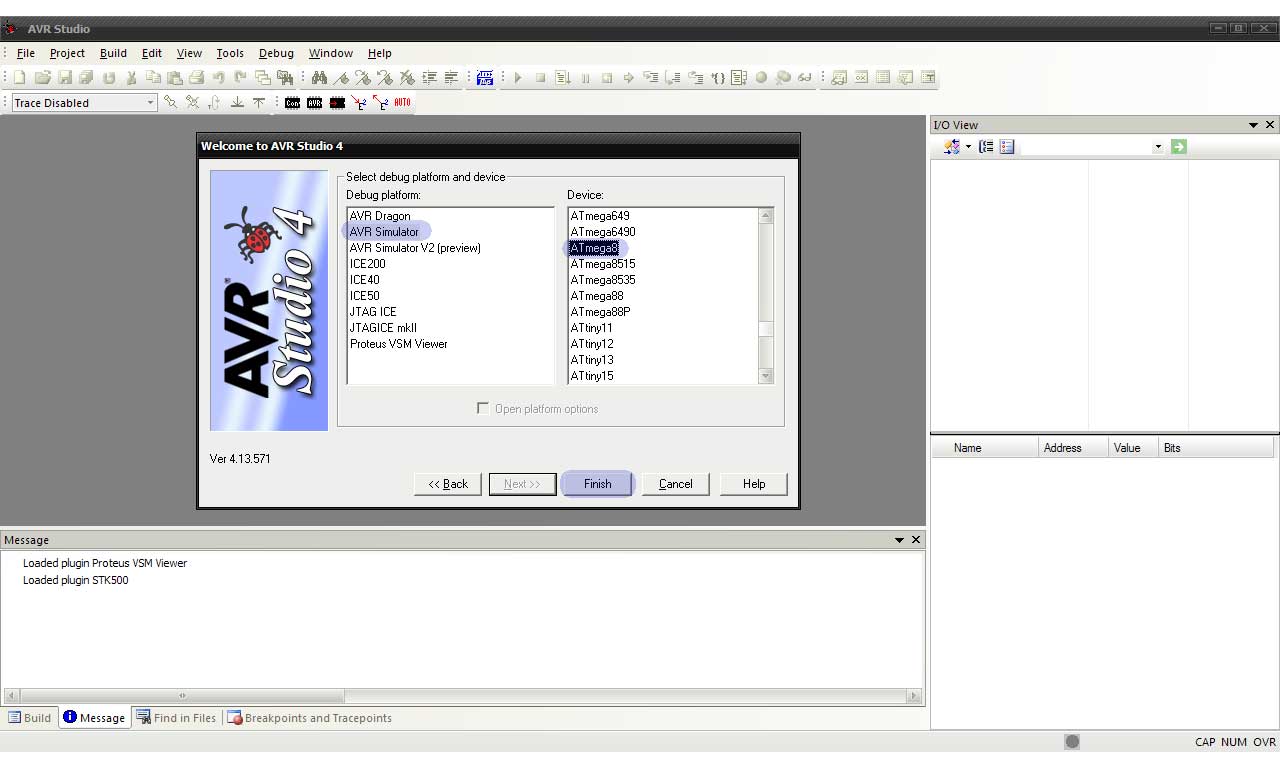Click the Cut scissors icon
The height and width of the screenshot is (768, 1280).
point(131,78)
